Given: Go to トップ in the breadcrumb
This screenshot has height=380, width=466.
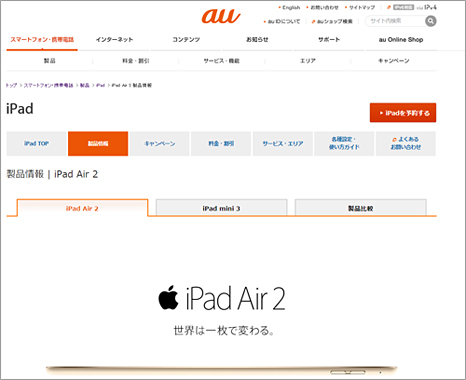Looking at the screenshot, I should click(11, 85).
